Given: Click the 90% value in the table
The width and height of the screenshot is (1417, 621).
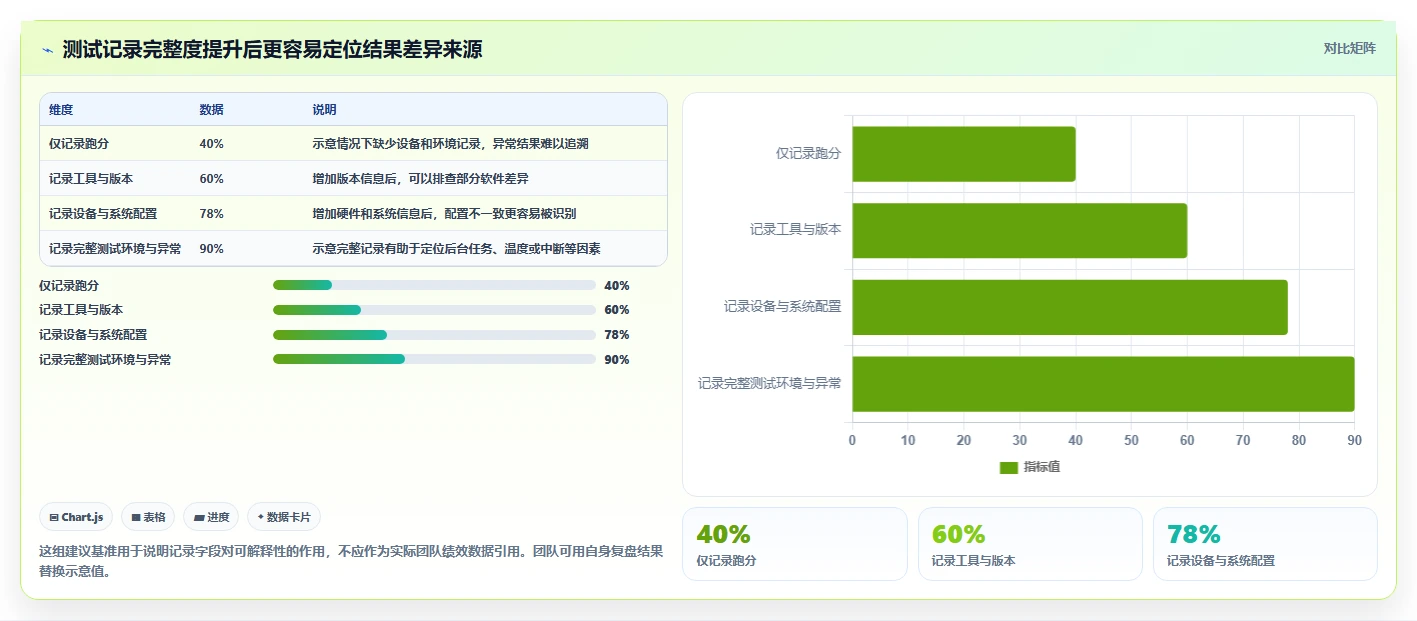Looking at the screenshot, I should pos(211,249).
